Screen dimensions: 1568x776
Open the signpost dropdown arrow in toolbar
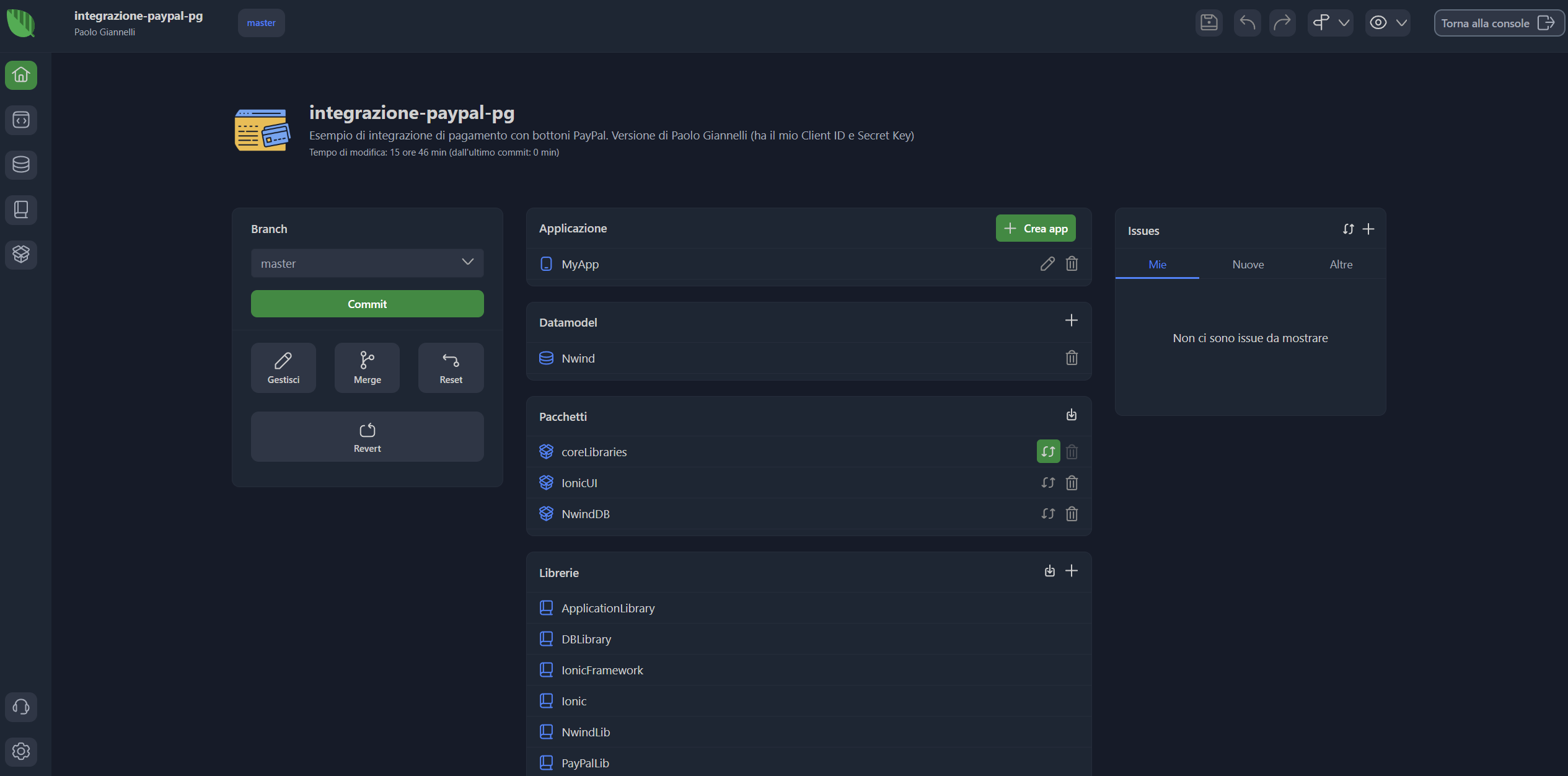click(x=1344, y=23)
